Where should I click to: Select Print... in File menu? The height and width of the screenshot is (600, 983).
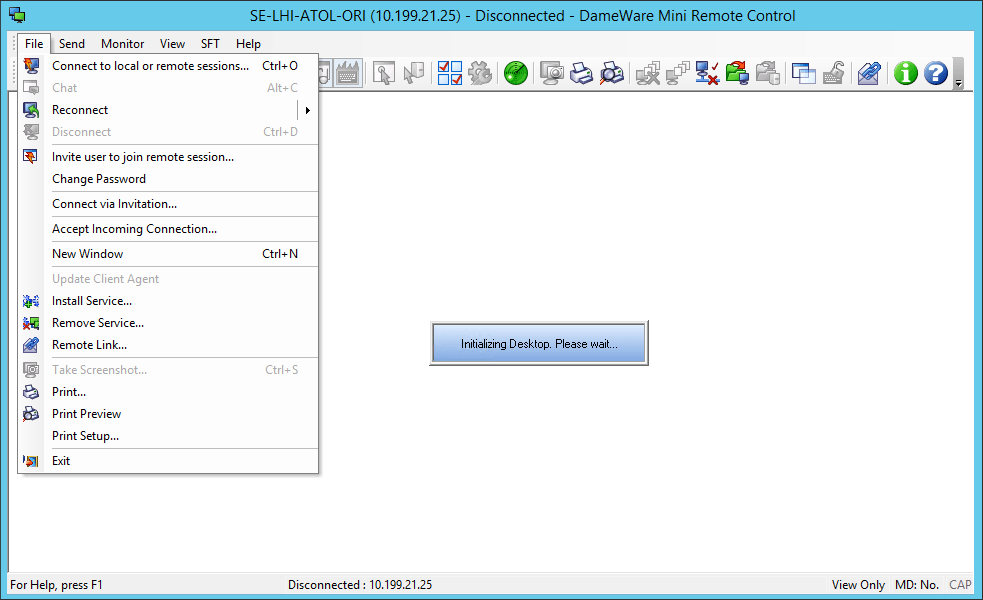tap(169, 392)
